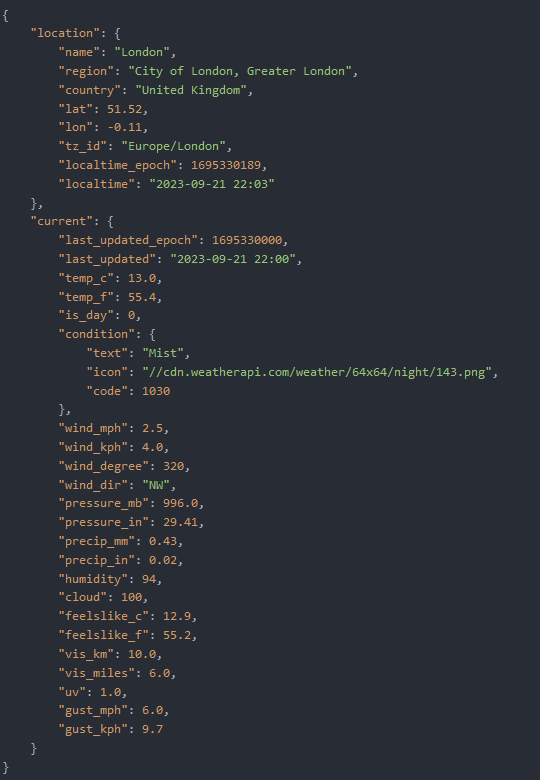Click the condition code 1030
540x780 pixels.
[156, 391]
